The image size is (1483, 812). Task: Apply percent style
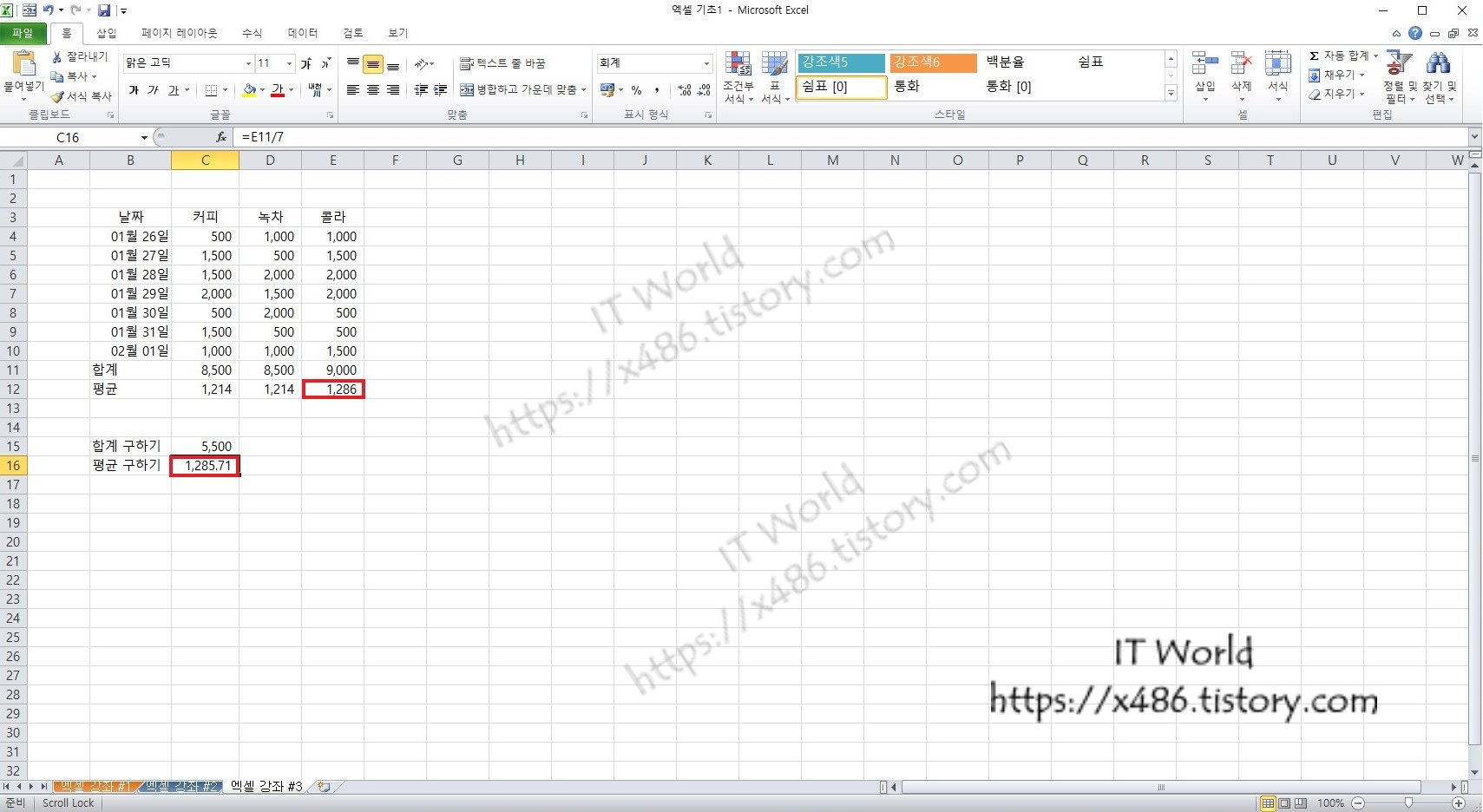pos(636,90)
